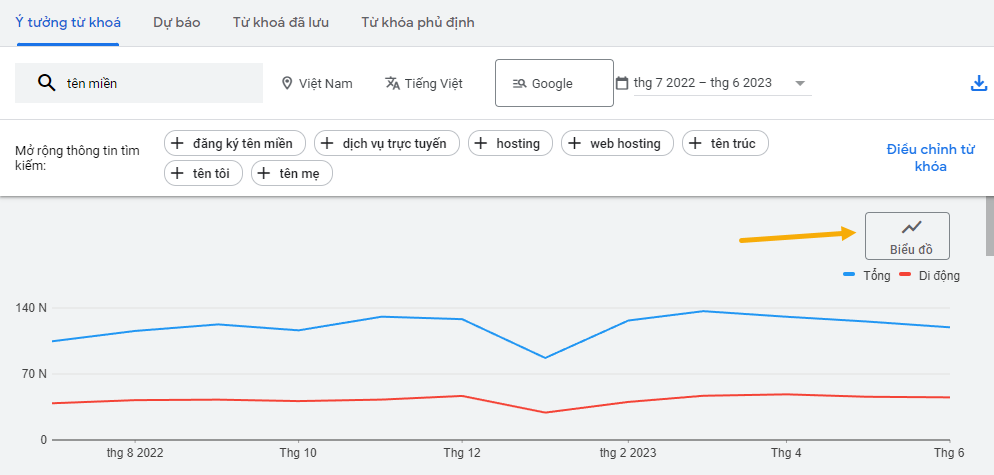Click the Biểu đồ chart icon button
The image size is (994, 475).
point(908,236)
